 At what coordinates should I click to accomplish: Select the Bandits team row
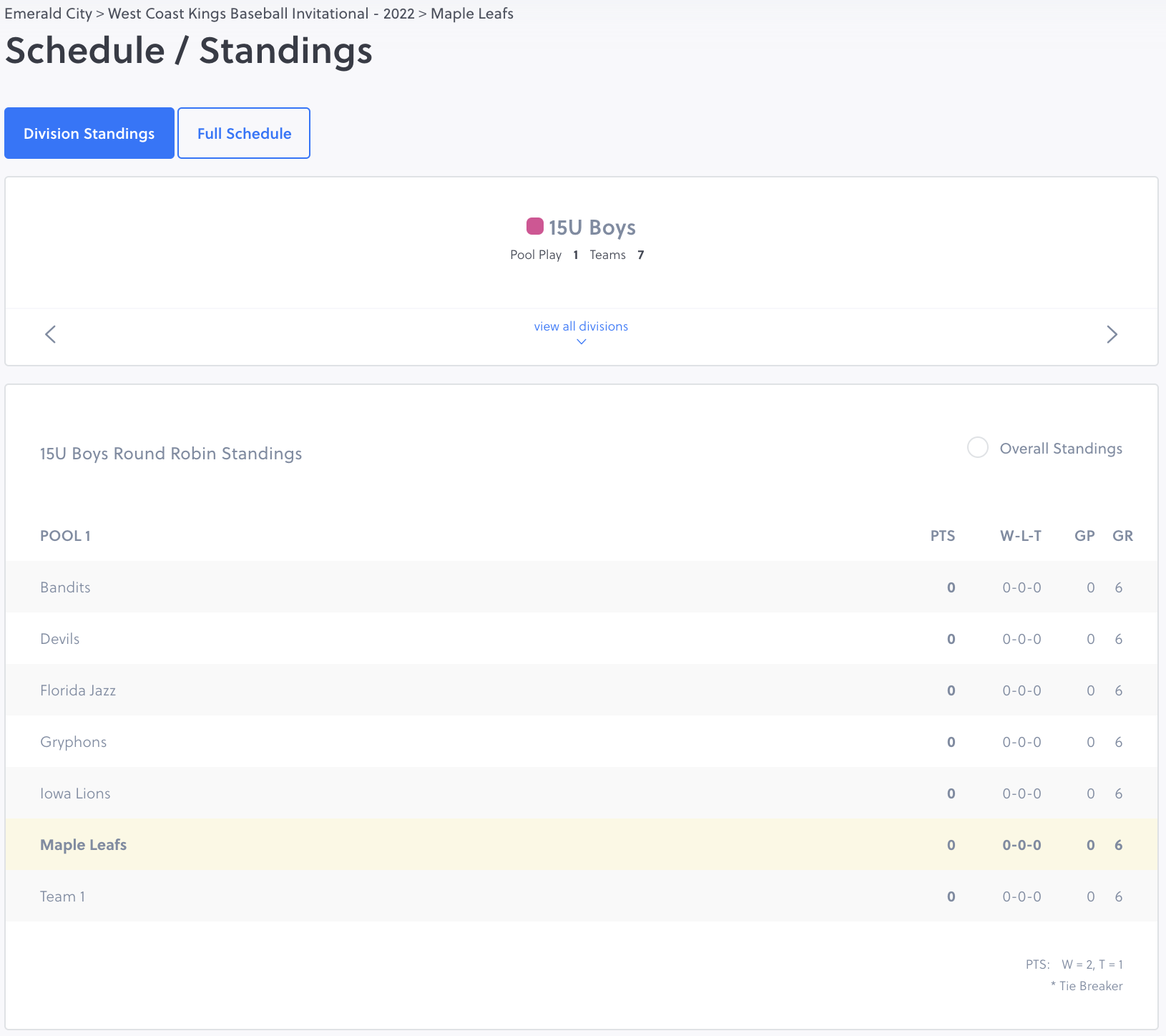point(66,587)
